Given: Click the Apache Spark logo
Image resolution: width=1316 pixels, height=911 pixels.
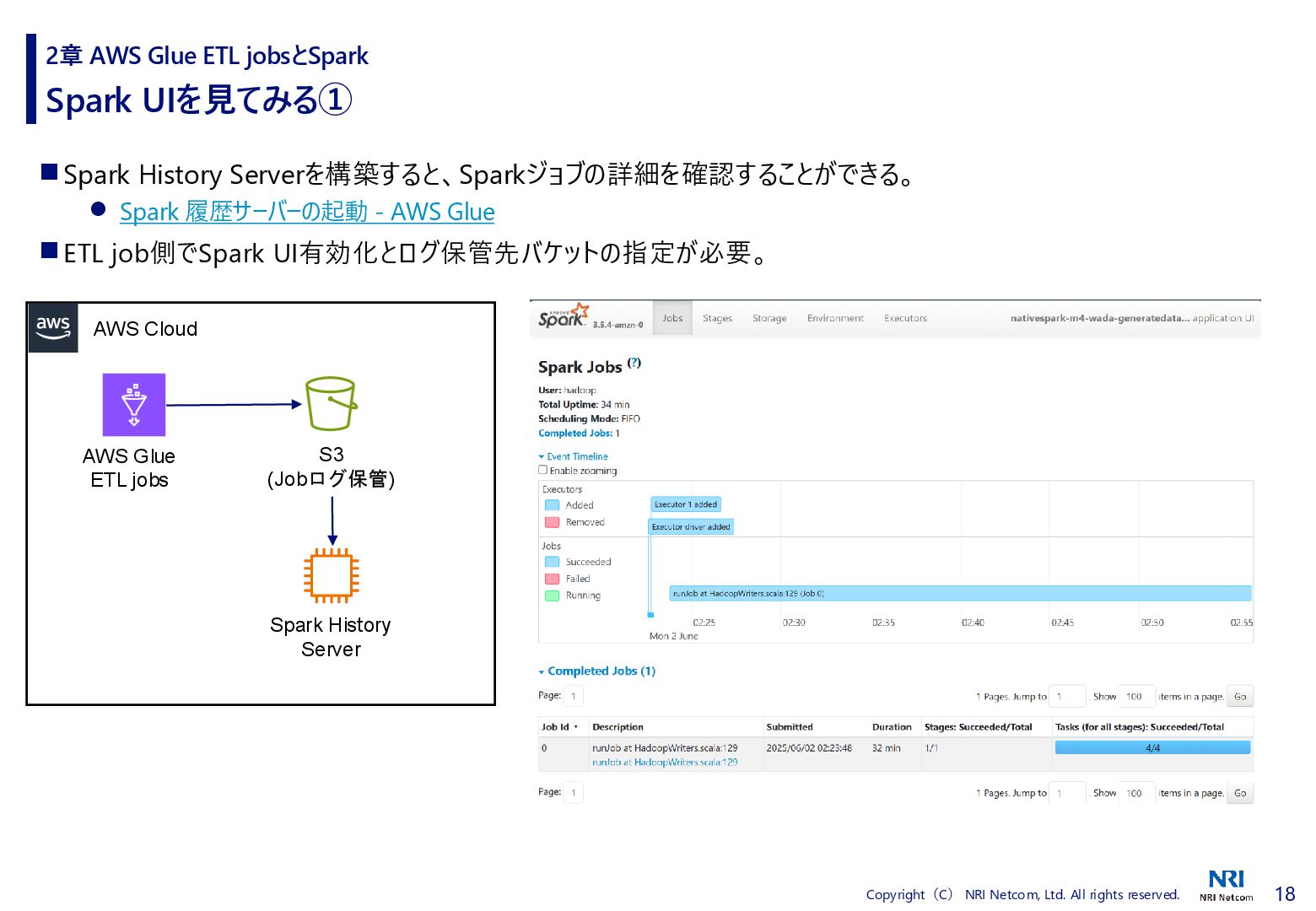Looking at the screenshot, I should [x=564, y=316].
